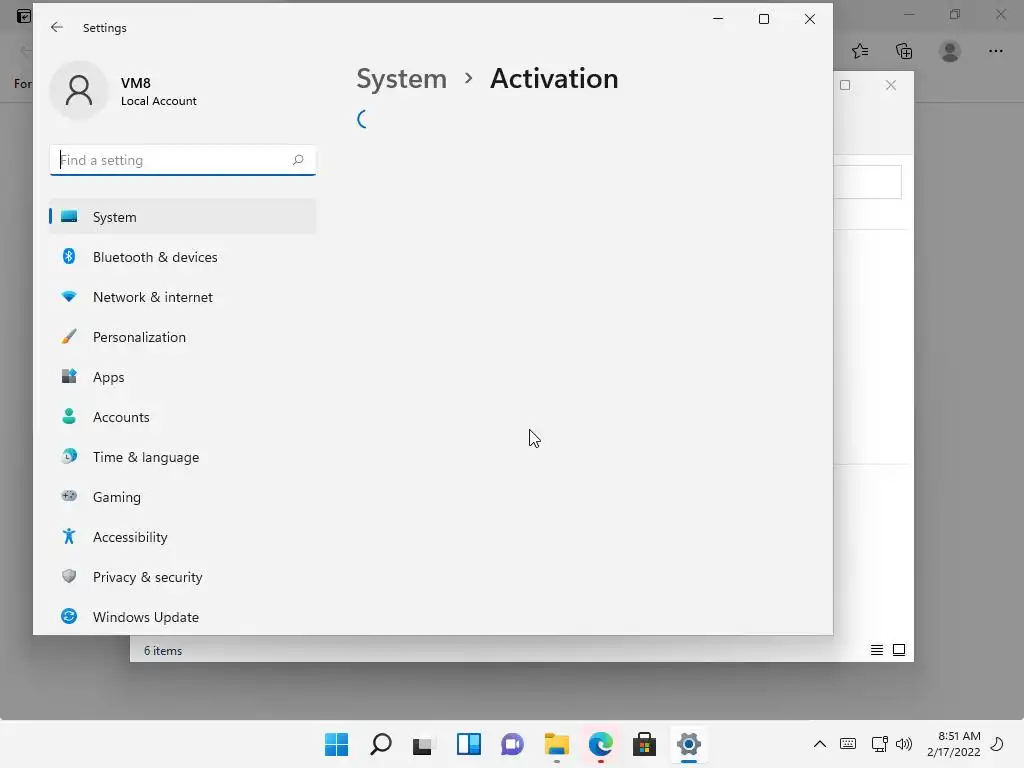
Task: Click the Wi-Fi icon beside Network & internet
Action: pyautogui.click(x=69, y=296)
